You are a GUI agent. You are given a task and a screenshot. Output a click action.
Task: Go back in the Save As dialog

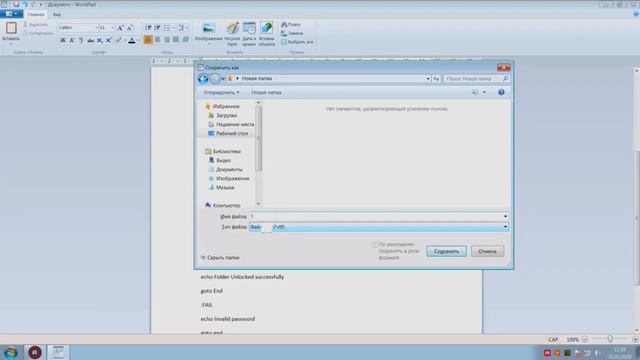click(203, 78)
